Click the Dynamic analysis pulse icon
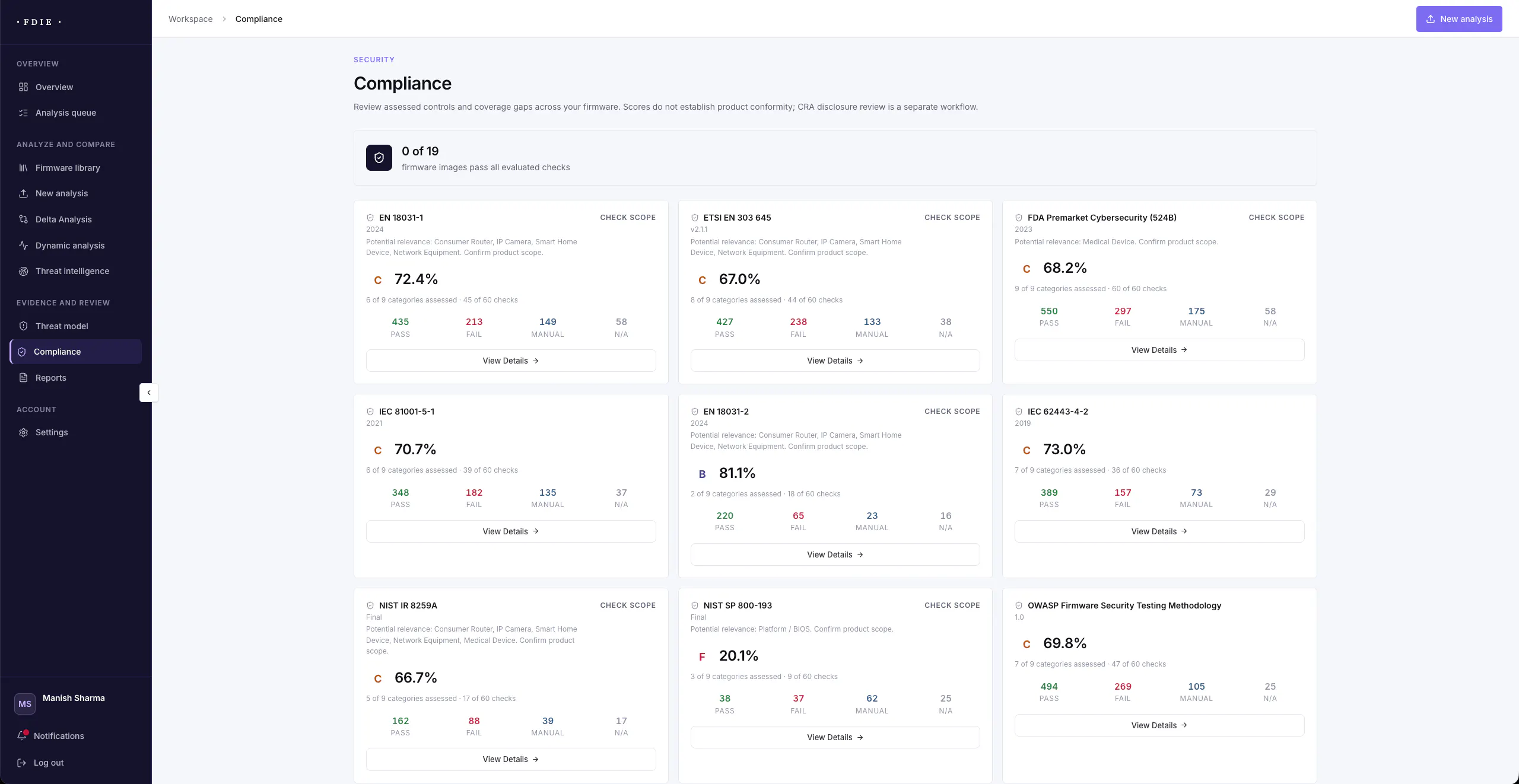1519x784 pixels. point(23,246)
